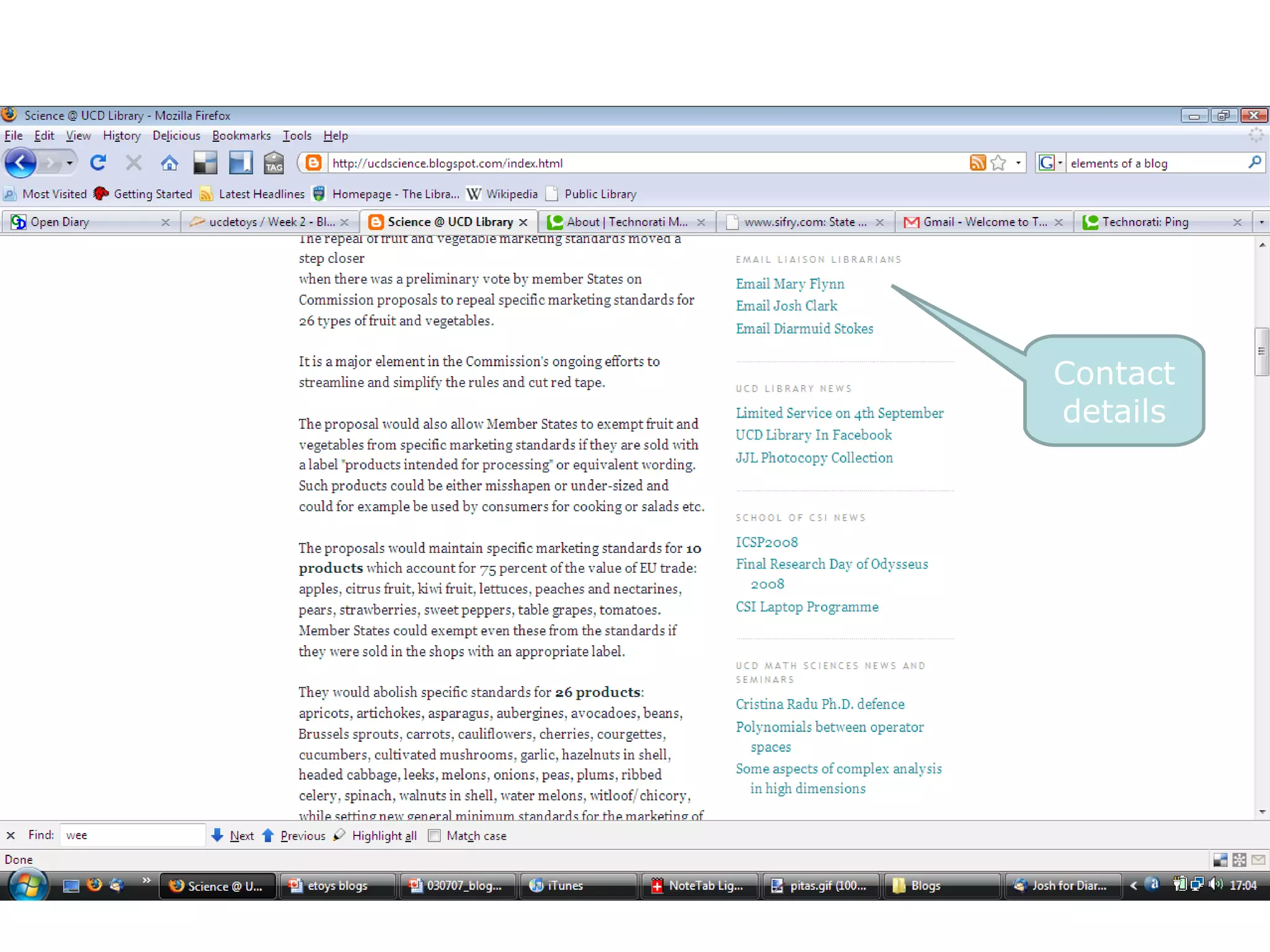The height and width of the screenshot is (952, 1270).
Task: Click the Reload page icon
Action: pos(98,163)
